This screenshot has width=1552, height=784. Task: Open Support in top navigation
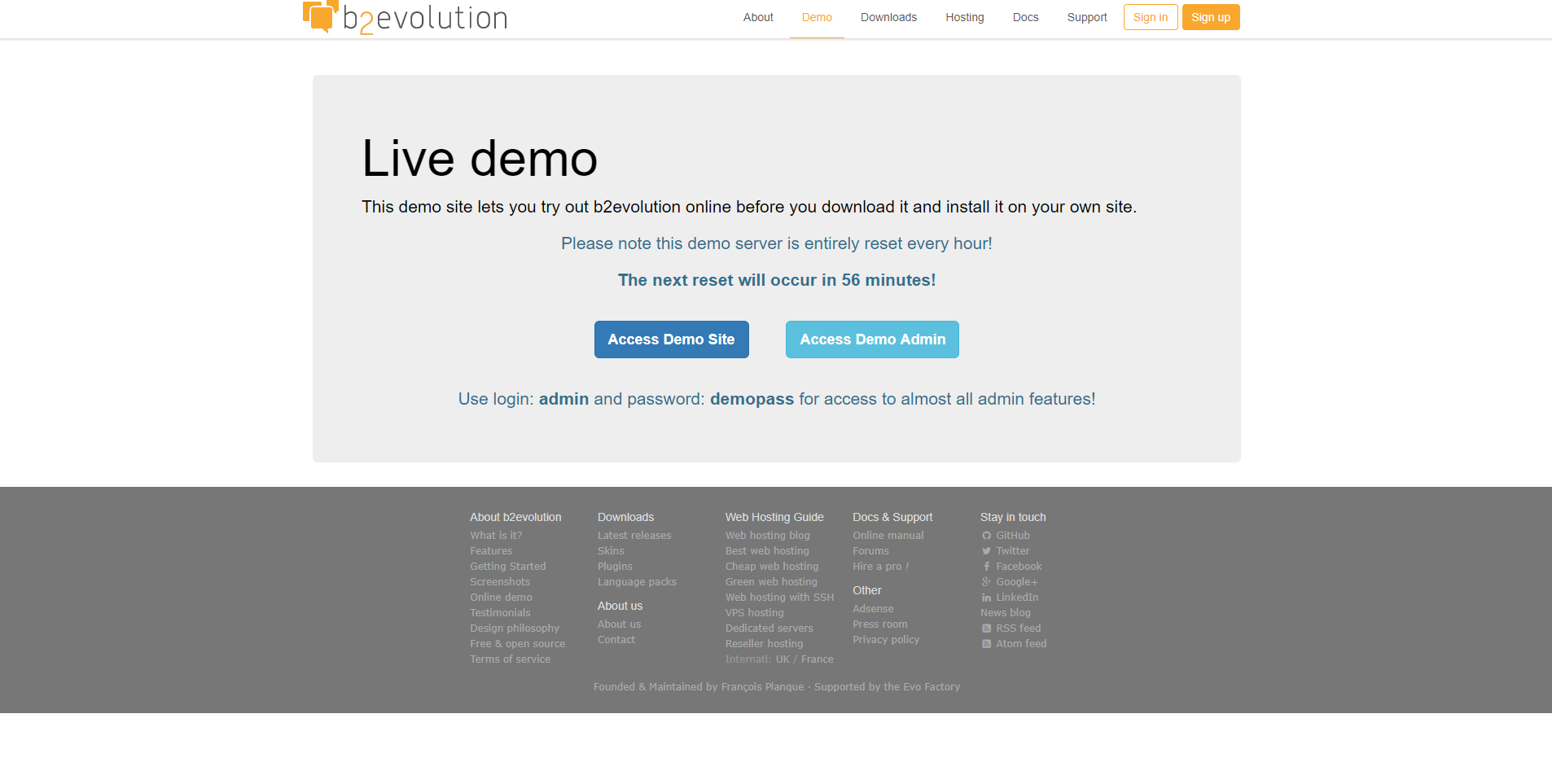pyautogui.click(x=1087, y=17)
